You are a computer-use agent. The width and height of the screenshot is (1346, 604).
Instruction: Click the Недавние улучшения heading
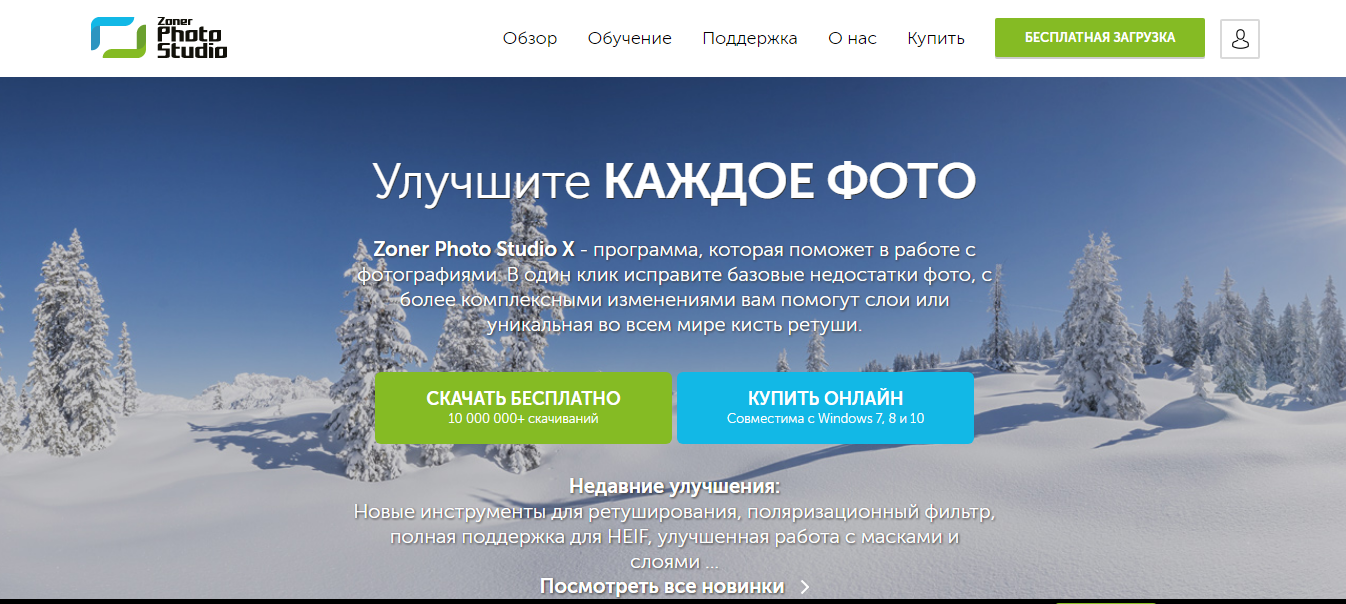point(674,487)
